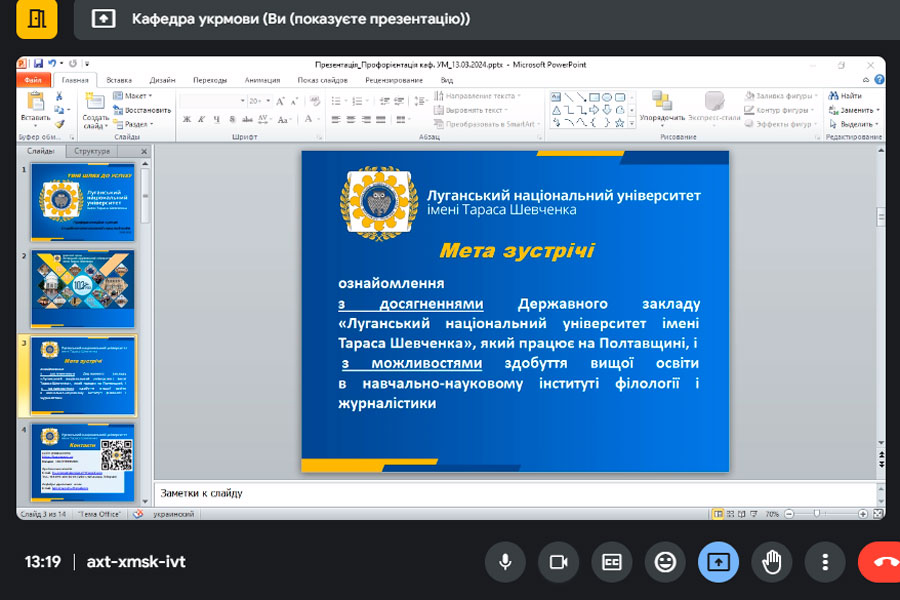Leave the call with red button
The height and width of the screenshot is (600, 900).
(x=882, y=562)
